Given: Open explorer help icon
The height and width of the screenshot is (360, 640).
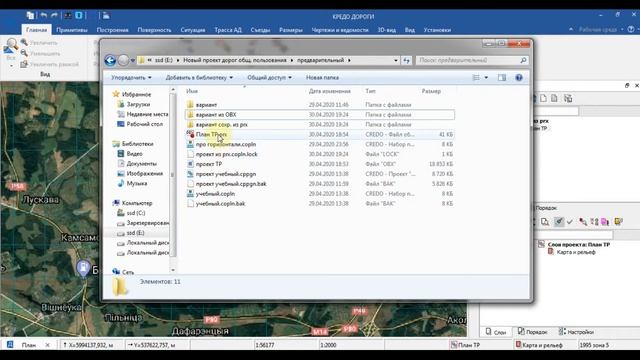Looking at the screenshot, I should tap(518, 78).
